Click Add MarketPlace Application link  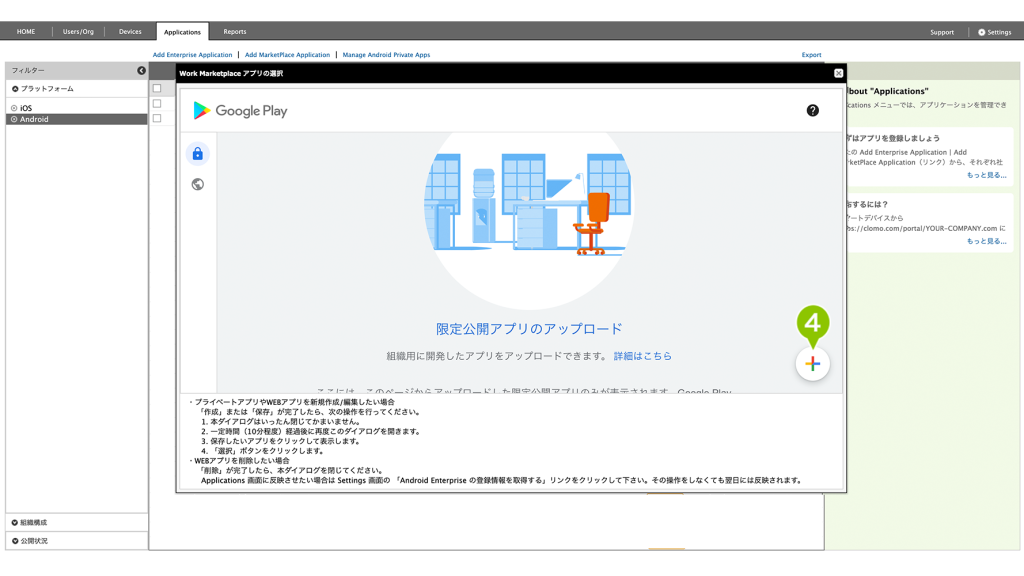(x=287, y=55)
